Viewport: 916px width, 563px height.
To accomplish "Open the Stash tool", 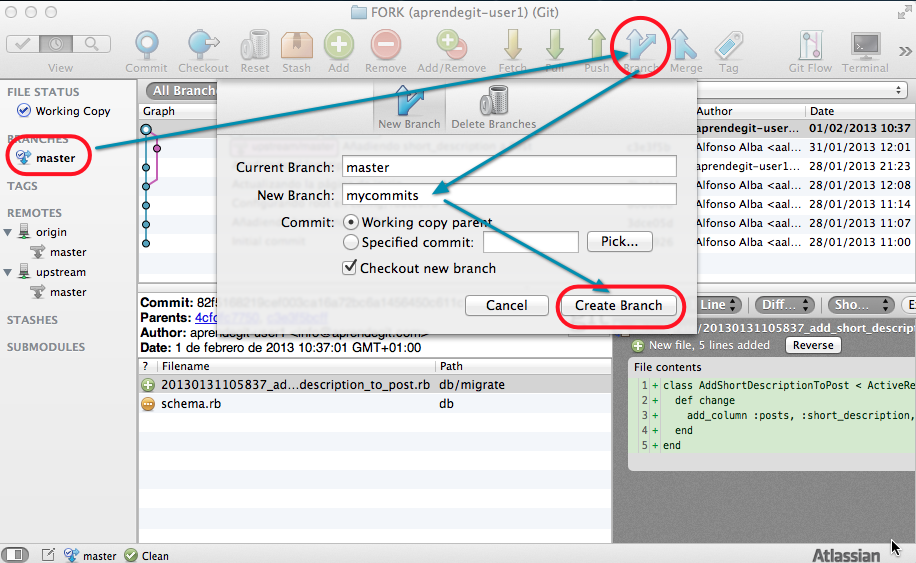I will pyautogui.click(x=296, y=45).
